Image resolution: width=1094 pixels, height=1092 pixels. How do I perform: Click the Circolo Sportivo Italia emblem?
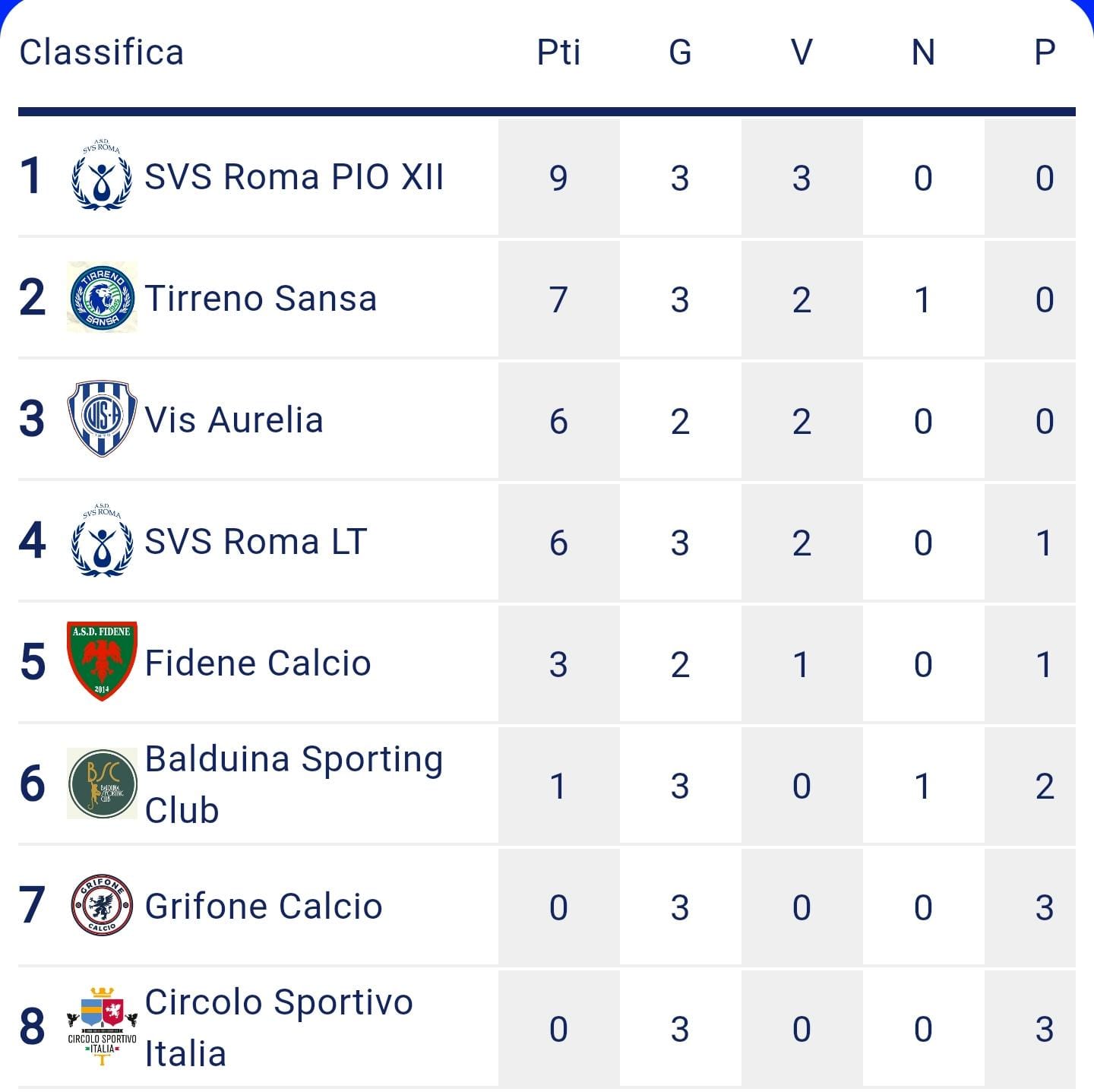(103, 1027)
